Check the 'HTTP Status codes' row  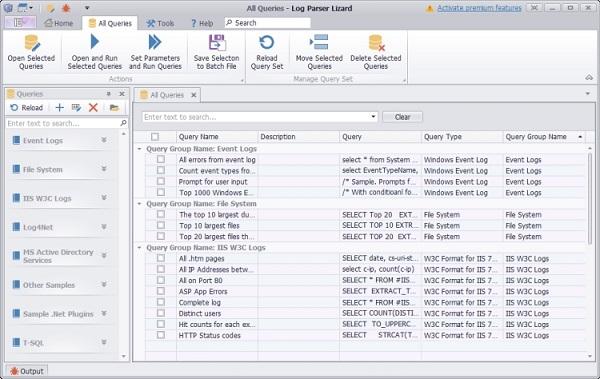coord(161,335)
